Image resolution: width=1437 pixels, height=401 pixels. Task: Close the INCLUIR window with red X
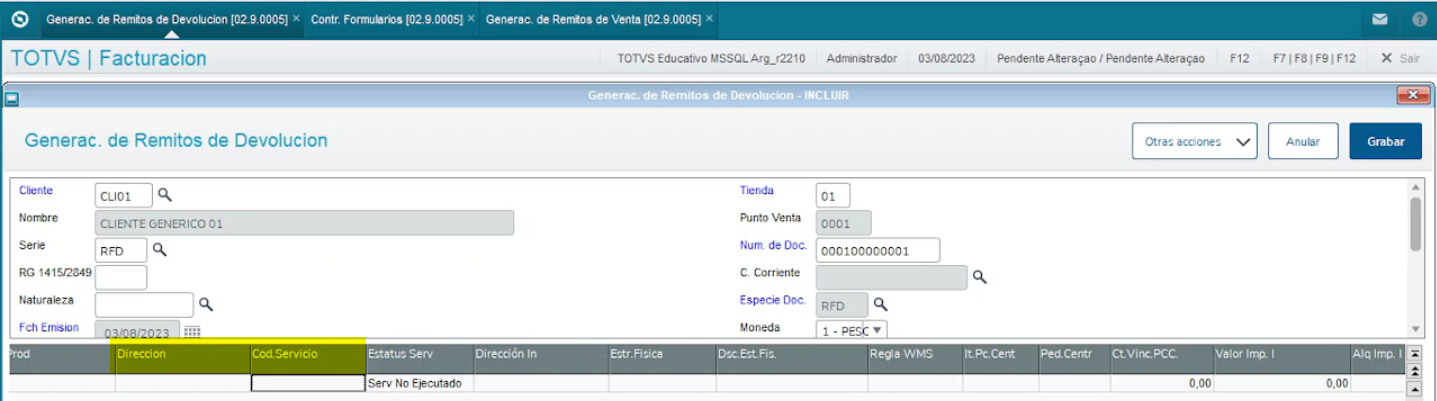coord(1412,95)
